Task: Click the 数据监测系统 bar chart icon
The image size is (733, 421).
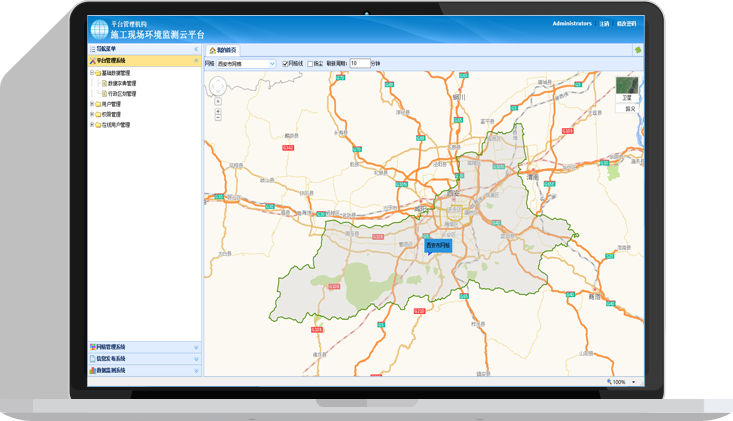Action: point(93,371)
